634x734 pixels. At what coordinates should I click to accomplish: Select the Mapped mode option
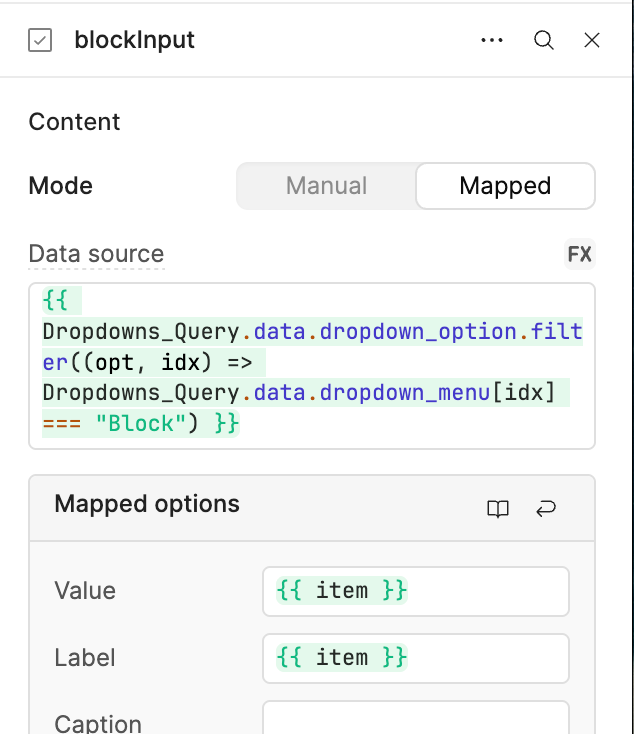point(505,186)
